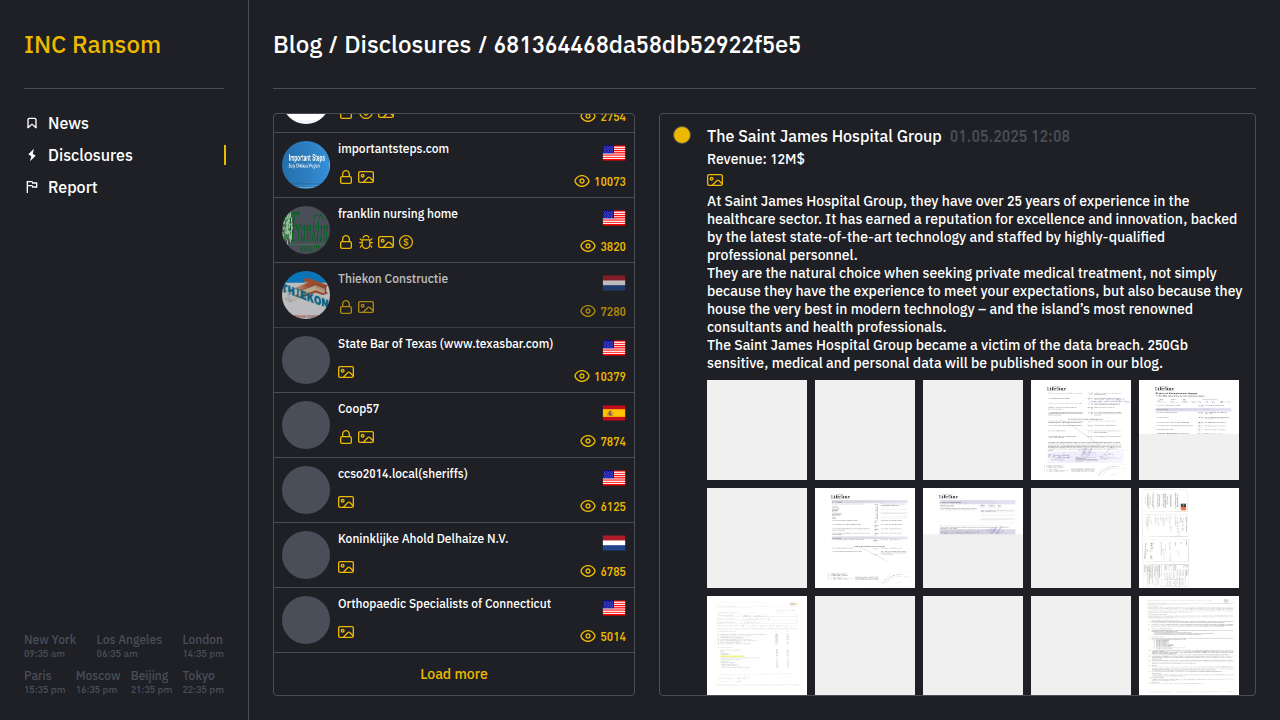Image resolution: width=1280 pixels, height=720 pixels.
Task: Click the bookmark icon beside News
Action: click(32, 123)
